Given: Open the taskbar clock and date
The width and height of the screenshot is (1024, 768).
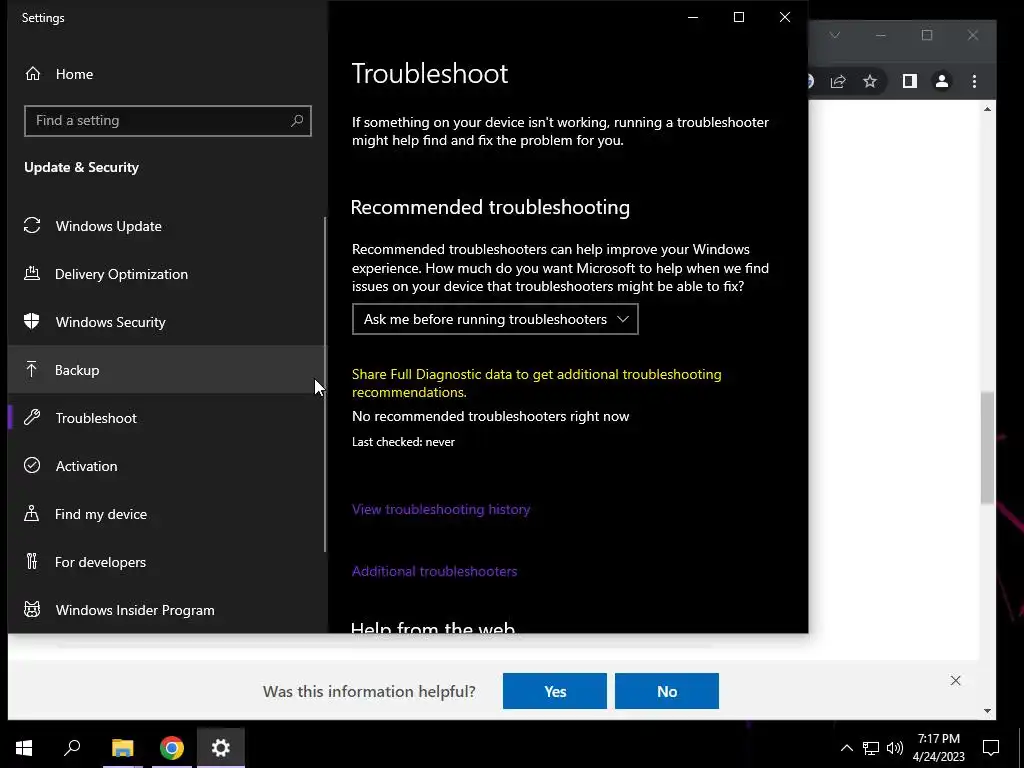Looking at the screenshot, I should click(938, 748).
